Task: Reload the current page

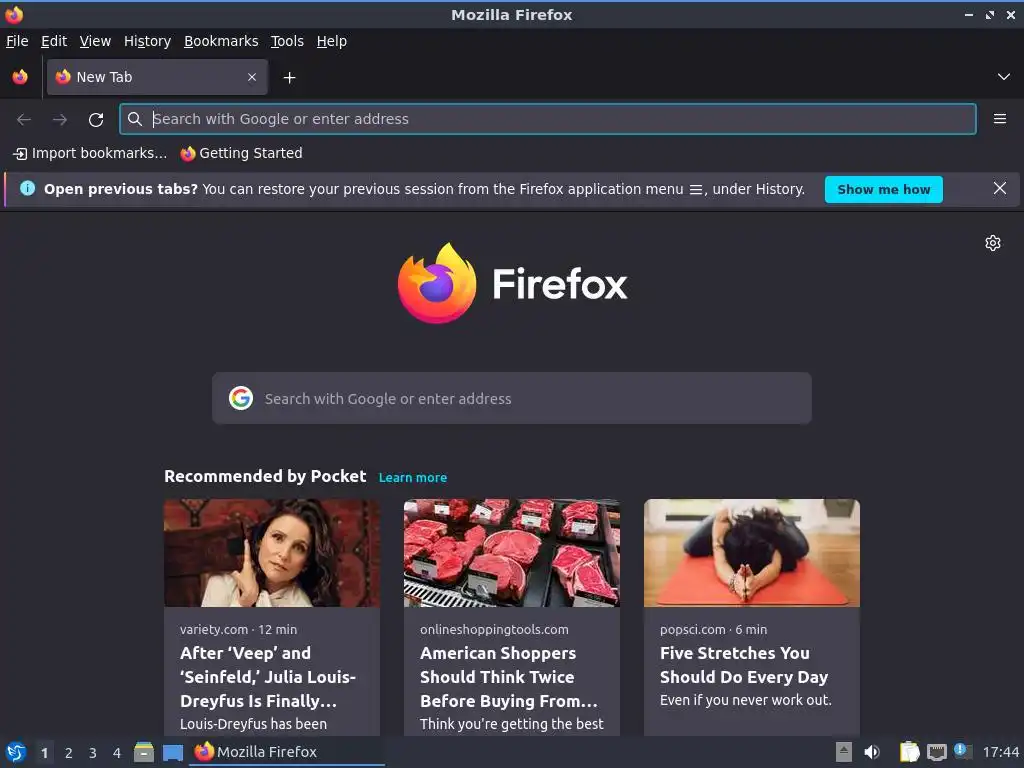Action: [x=96, y=120]
